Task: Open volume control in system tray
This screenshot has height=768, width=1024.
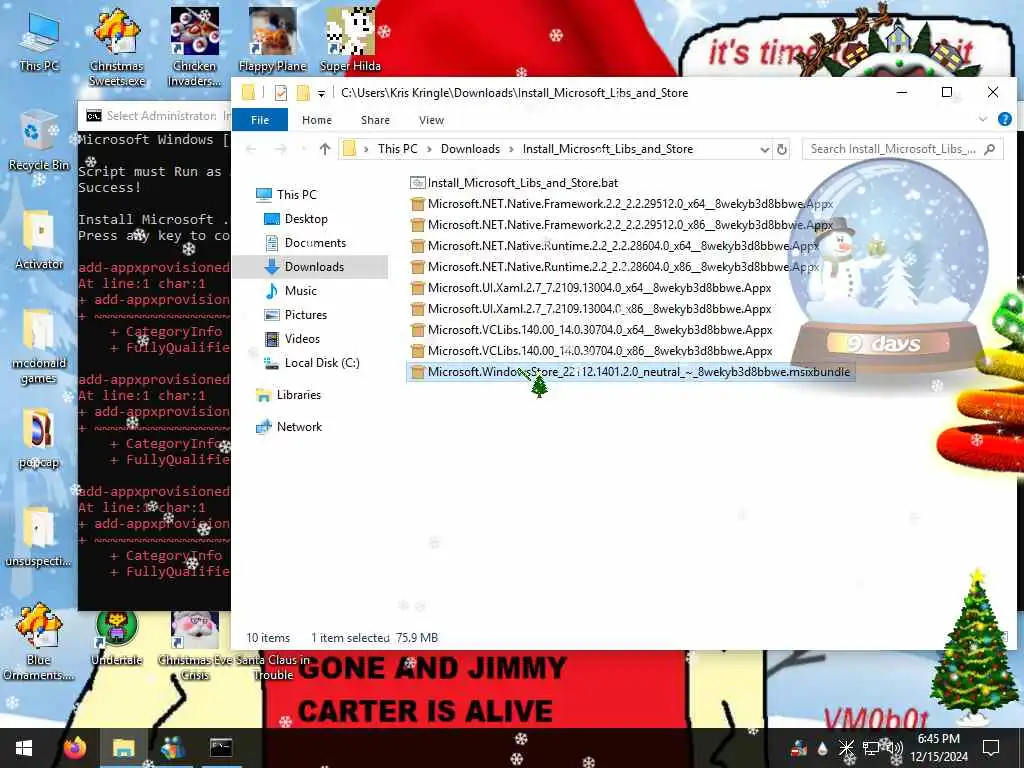Action: pyautogui.click(x=895, y=748)
